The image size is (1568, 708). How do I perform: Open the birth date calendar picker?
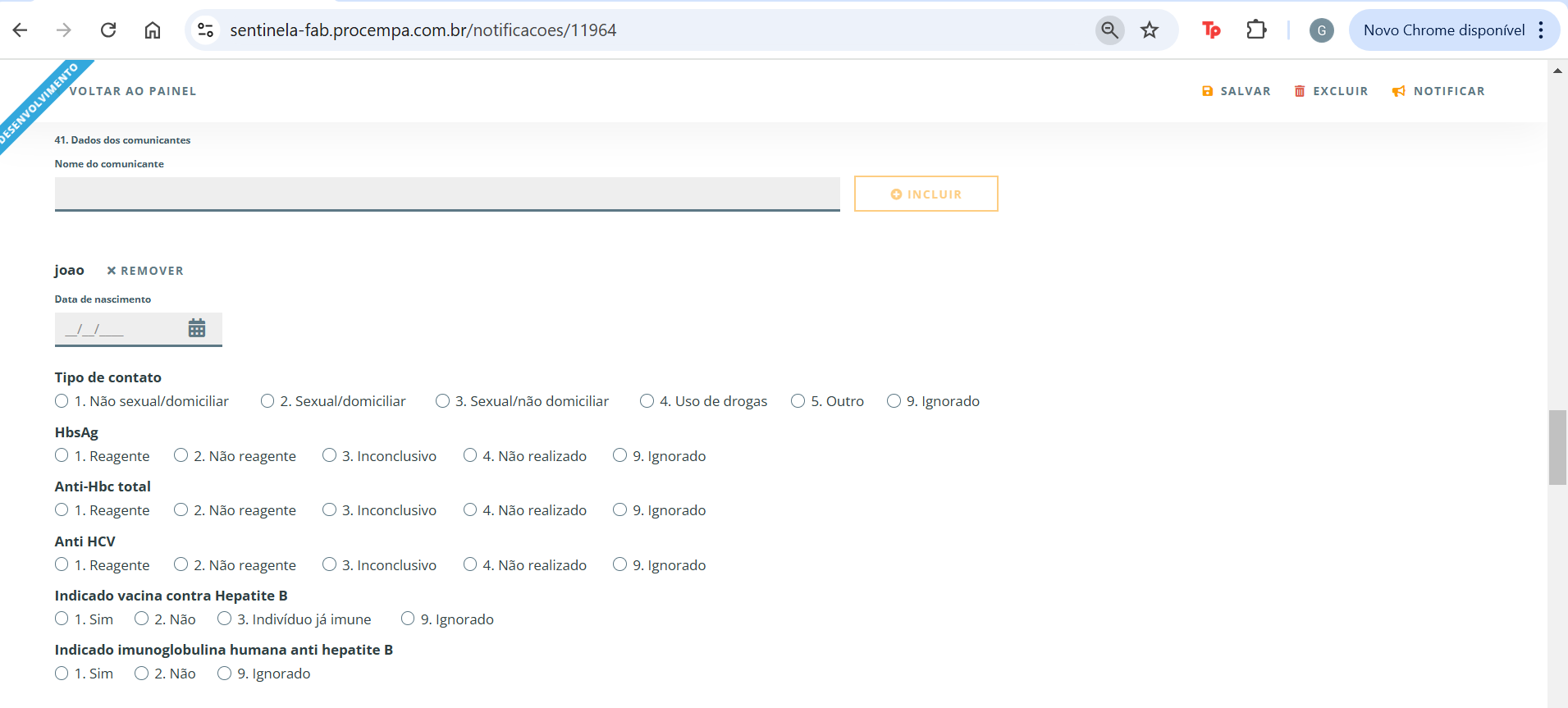coord(197,328)
